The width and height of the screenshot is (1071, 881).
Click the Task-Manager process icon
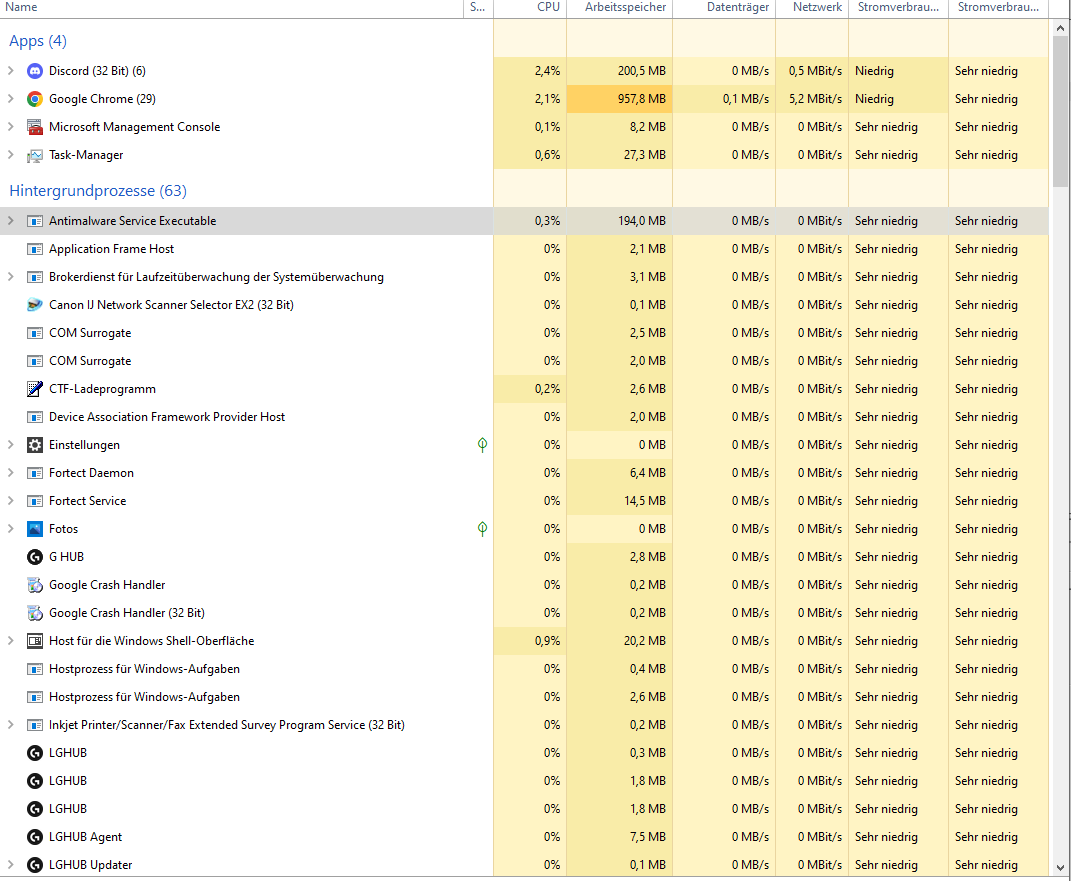coord(34,155)
